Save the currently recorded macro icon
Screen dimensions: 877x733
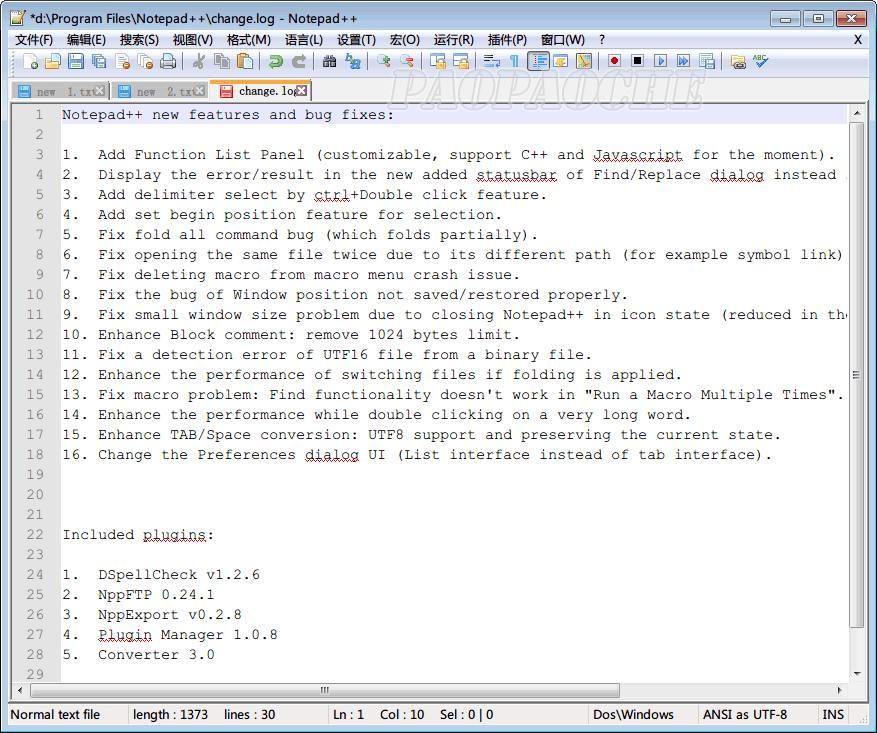click(706, 61)
